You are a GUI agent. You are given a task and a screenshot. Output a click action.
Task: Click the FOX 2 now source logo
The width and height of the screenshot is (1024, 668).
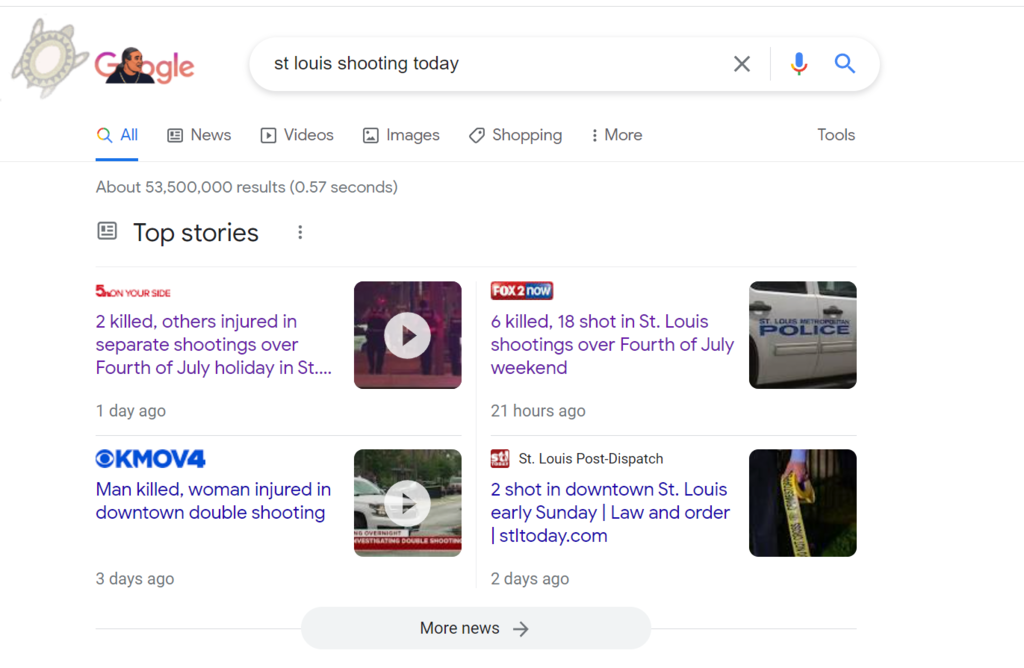[522, 291]
